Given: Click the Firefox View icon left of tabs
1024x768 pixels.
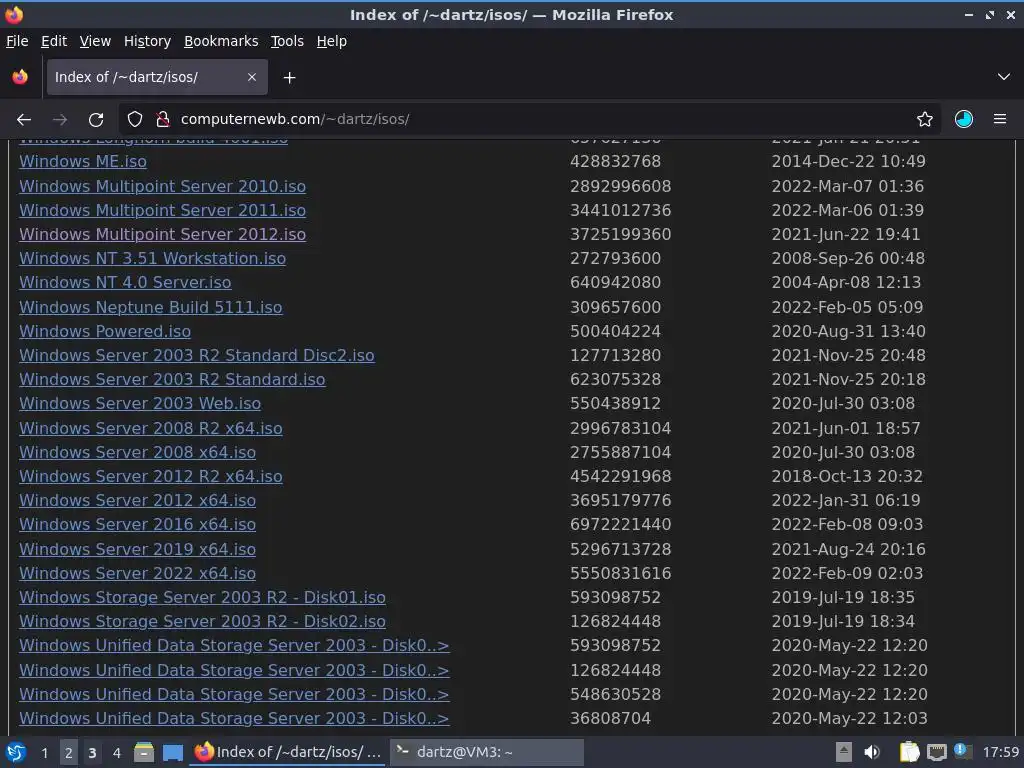Looking at the screenshot, I should [20, 77].
